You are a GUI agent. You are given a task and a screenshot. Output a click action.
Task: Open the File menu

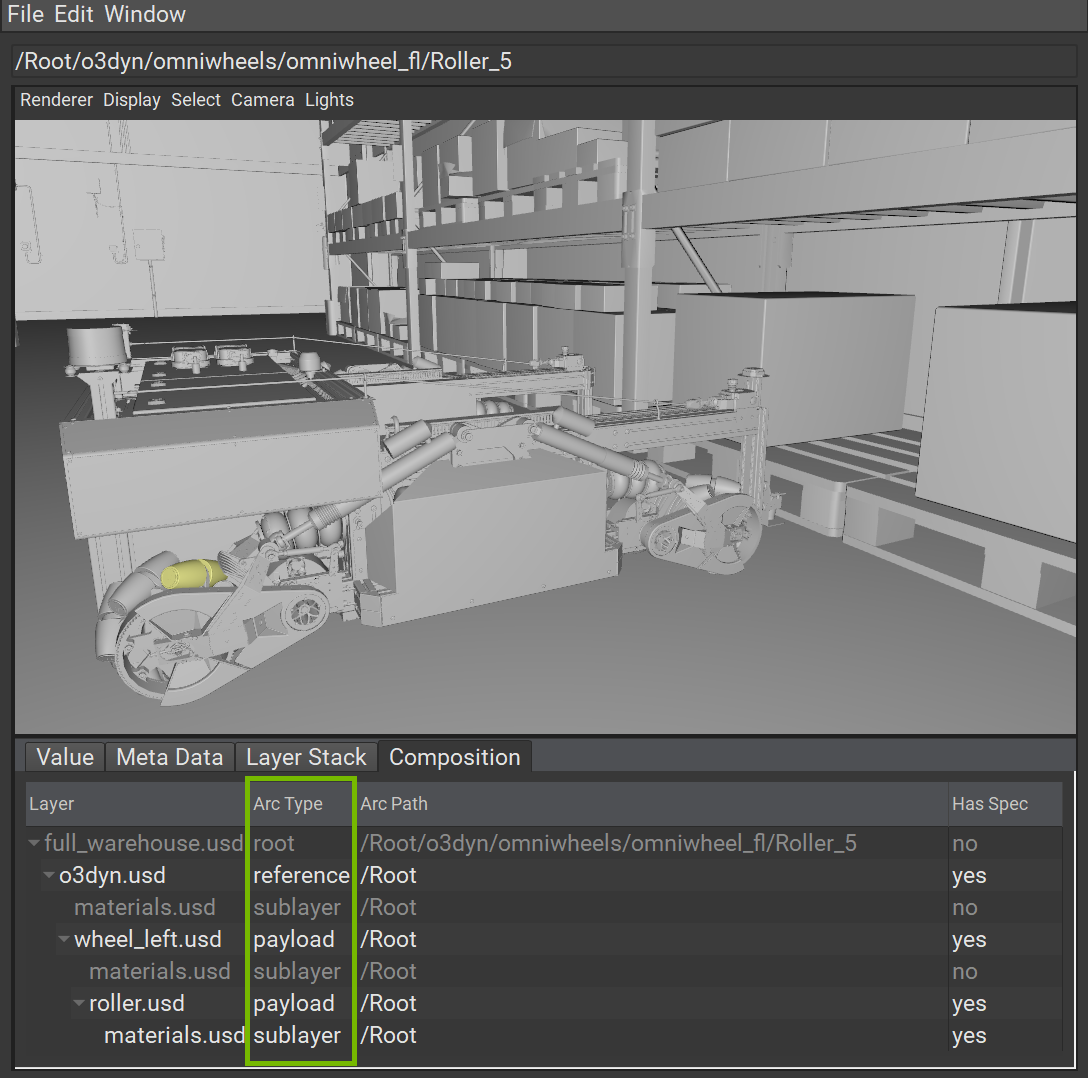point(25,15)
